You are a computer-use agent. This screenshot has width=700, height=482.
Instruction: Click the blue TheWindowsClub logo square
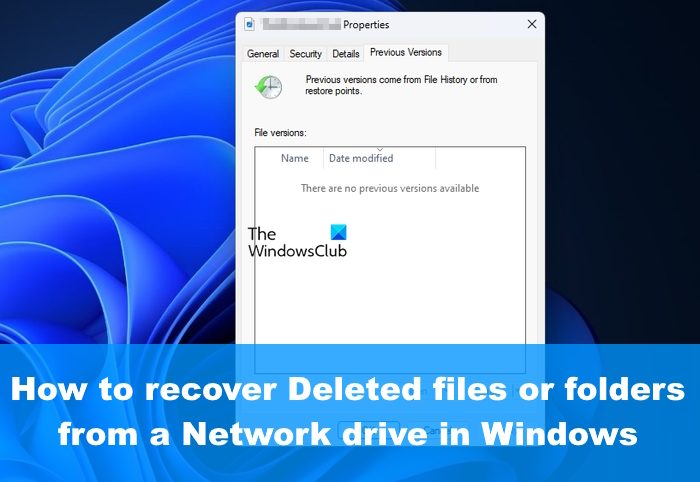pyautogui.click(x=338, y=232)
